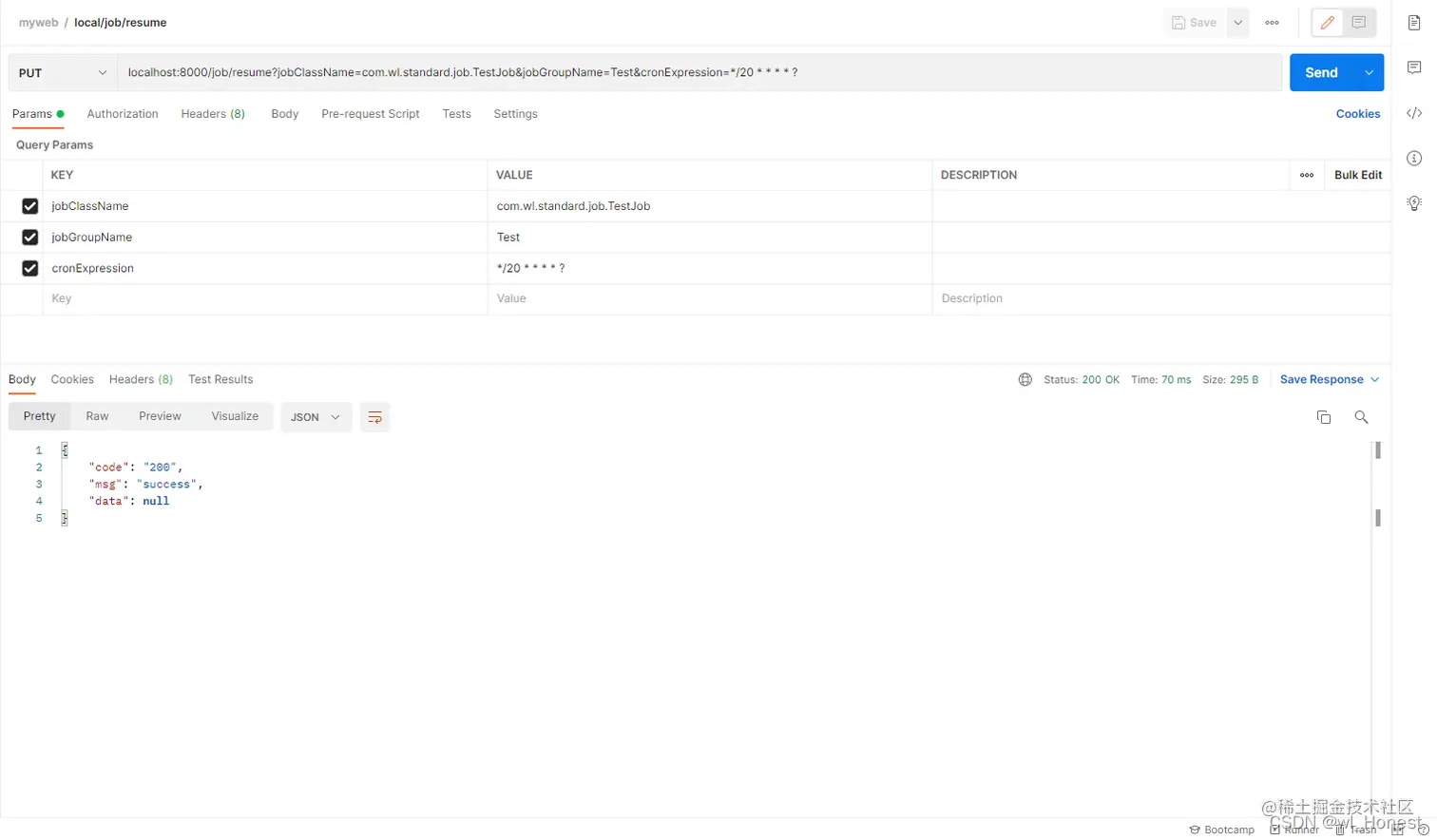1437x840 pixels.
Task: Click the Size: 295 B text
Action: point(1230,379)
